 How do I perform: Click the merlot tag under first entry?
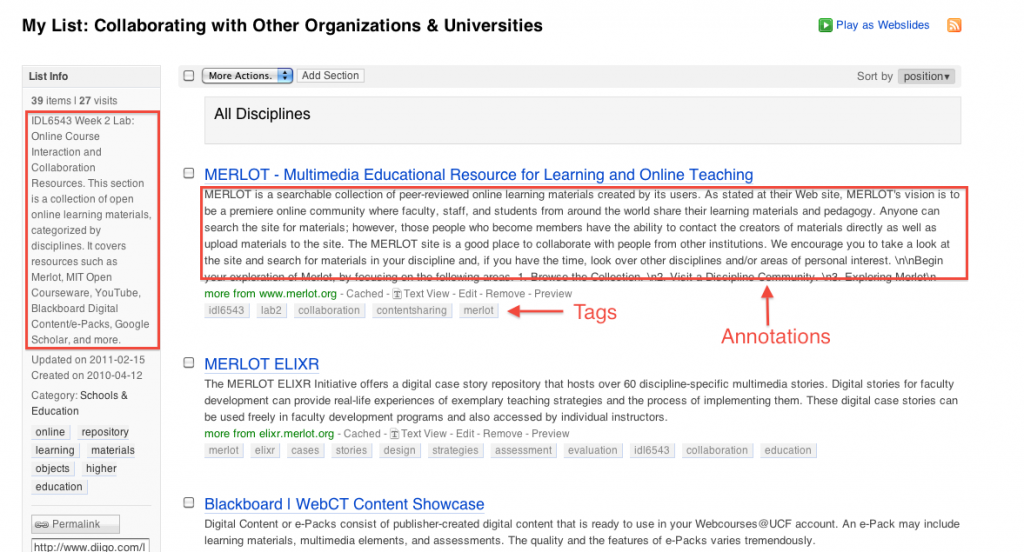pos(479,311)
